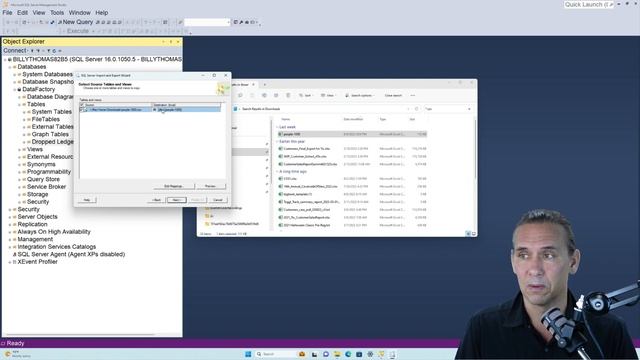The width and height of the screenshot is (640, 360).
Task: Select the Service Broker folder icon
Action: coord(24,187)
